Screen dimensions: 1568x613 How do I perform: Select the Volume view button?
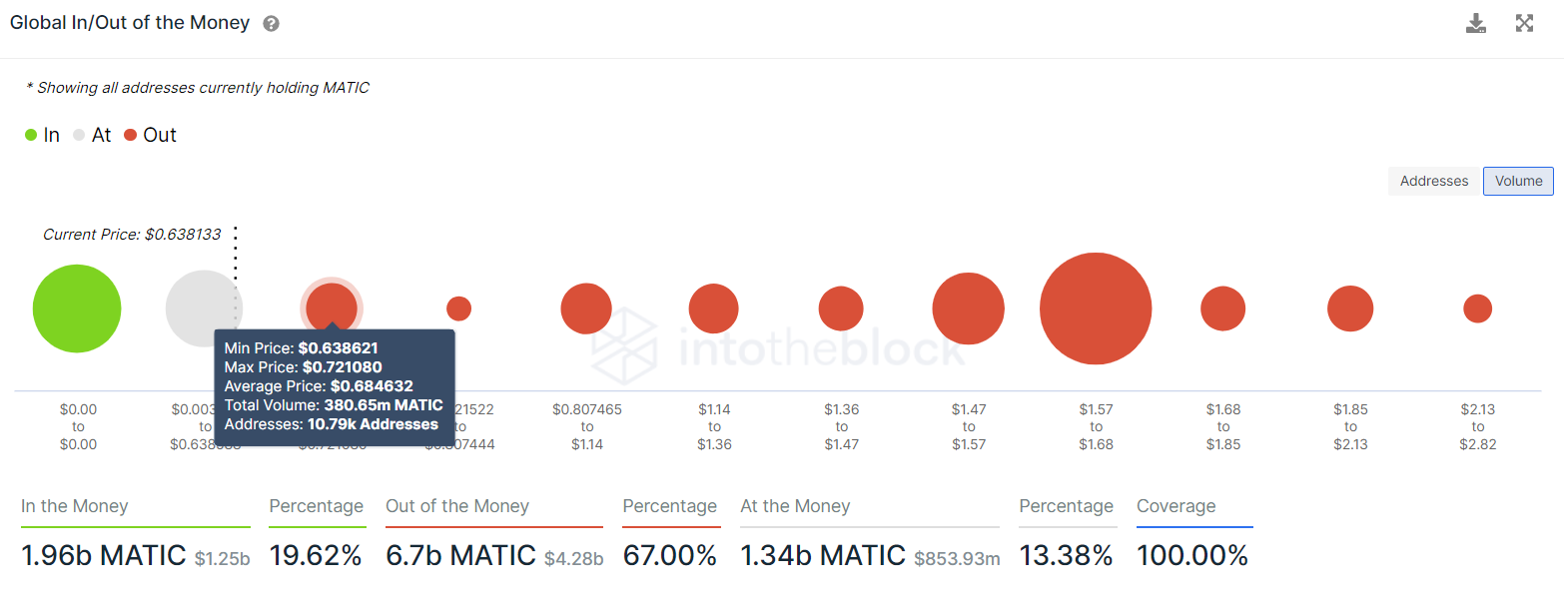(x=1518, y=181)
